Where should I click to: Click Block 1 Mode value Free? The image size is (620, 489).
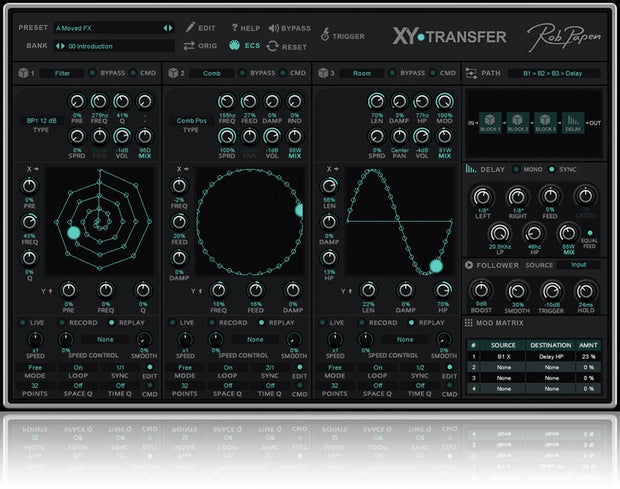click(35, 367)
